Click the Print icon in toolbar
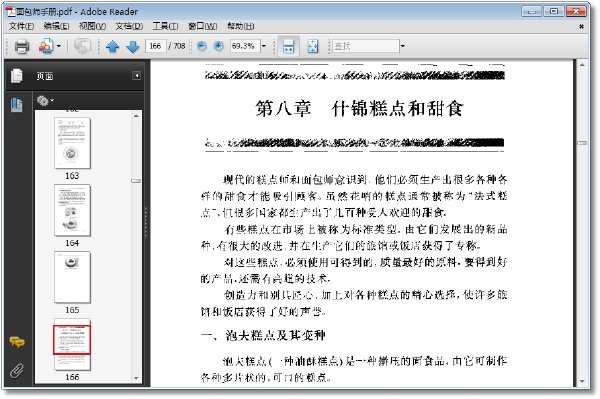The image size is (600, 399). pos(22,47)
